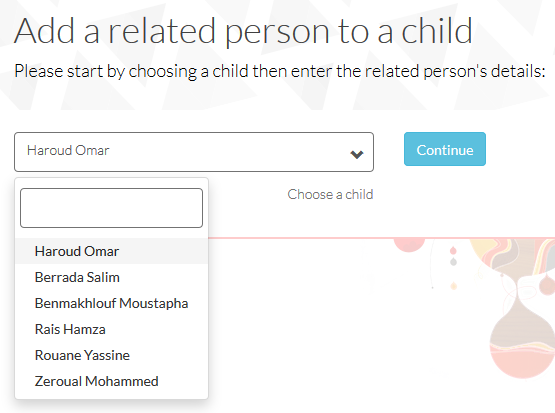Click the blue Continue button
Image resolution: width=555 pixels, height=413 pixels.
[445, 149]
